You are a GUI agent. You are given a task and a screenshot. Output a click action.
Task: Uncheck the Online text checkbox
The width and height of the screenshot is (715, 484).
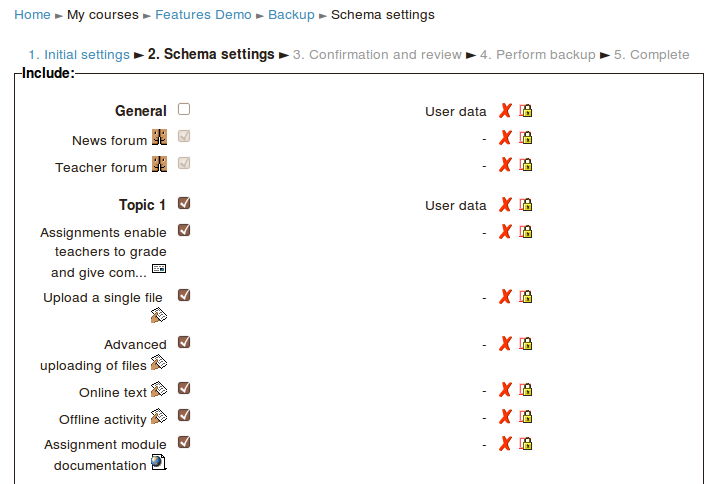[x=184, y=388]
